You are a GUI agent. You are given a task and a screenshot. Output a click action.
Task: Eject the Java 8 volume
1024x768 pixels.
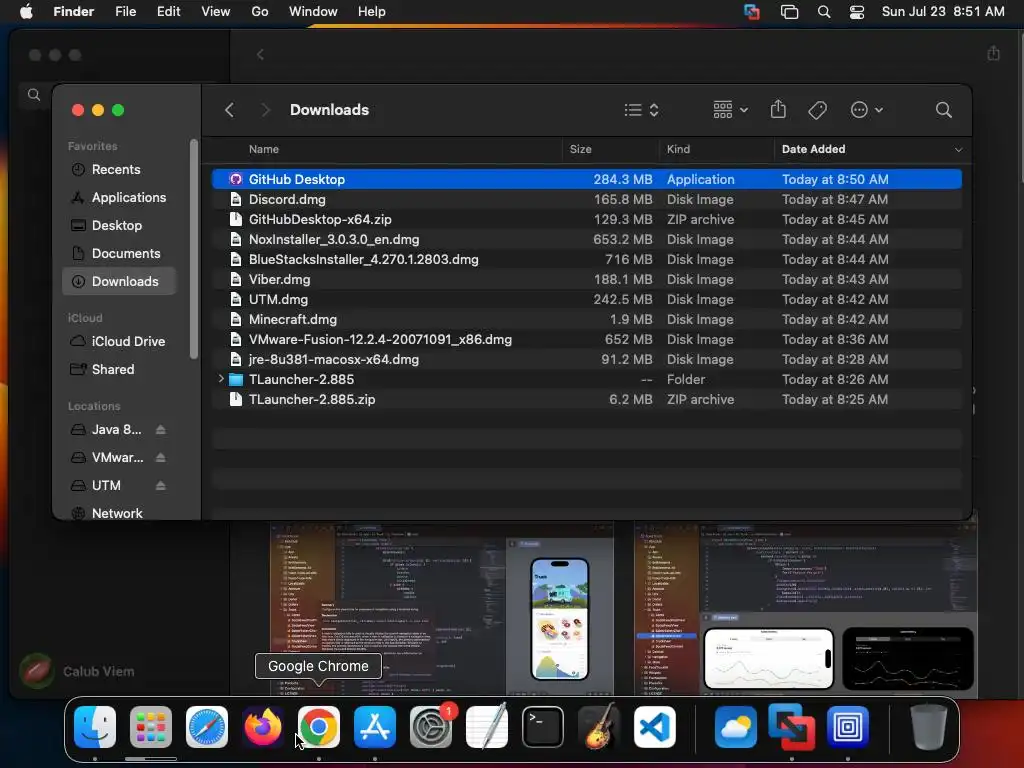click(x=161, y=430)
